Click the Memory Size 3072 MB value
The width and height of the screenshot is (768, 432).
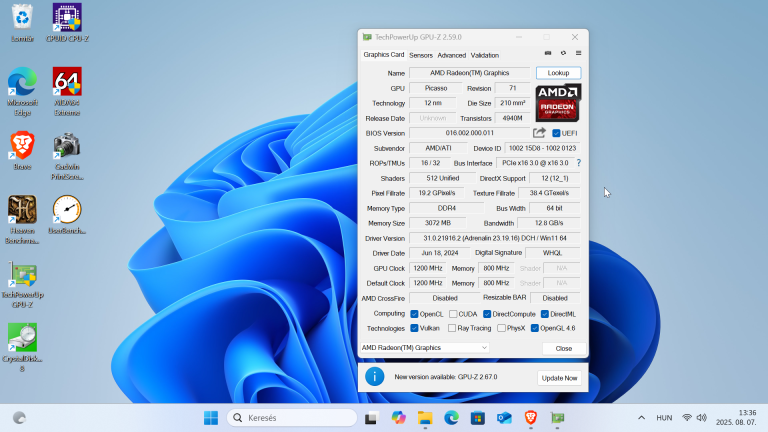tap(437, 223)
